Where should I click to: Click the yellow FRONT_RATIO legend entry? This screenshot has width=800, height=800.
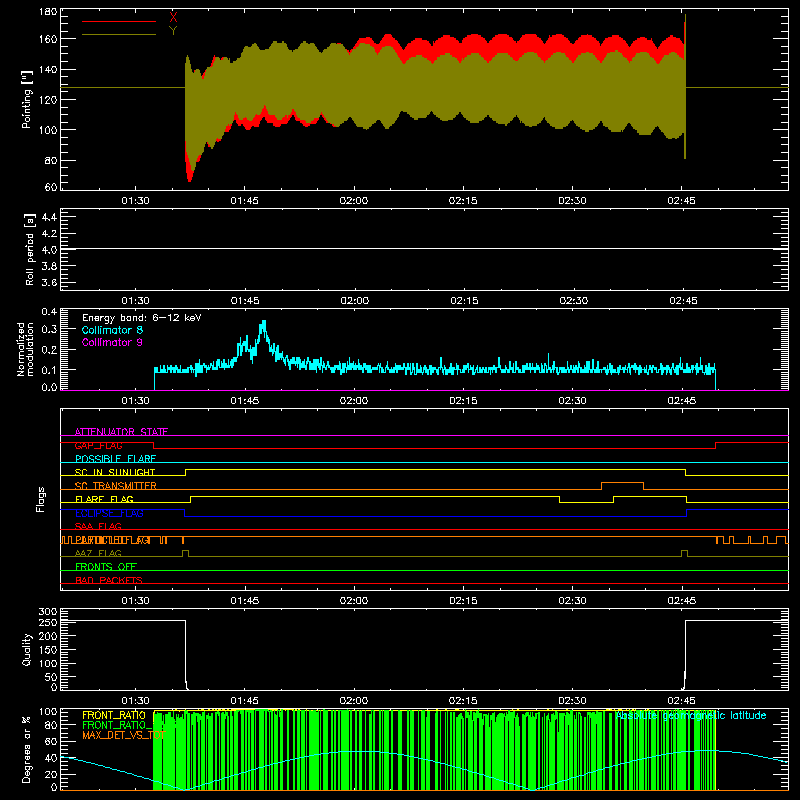click(114, 715)
